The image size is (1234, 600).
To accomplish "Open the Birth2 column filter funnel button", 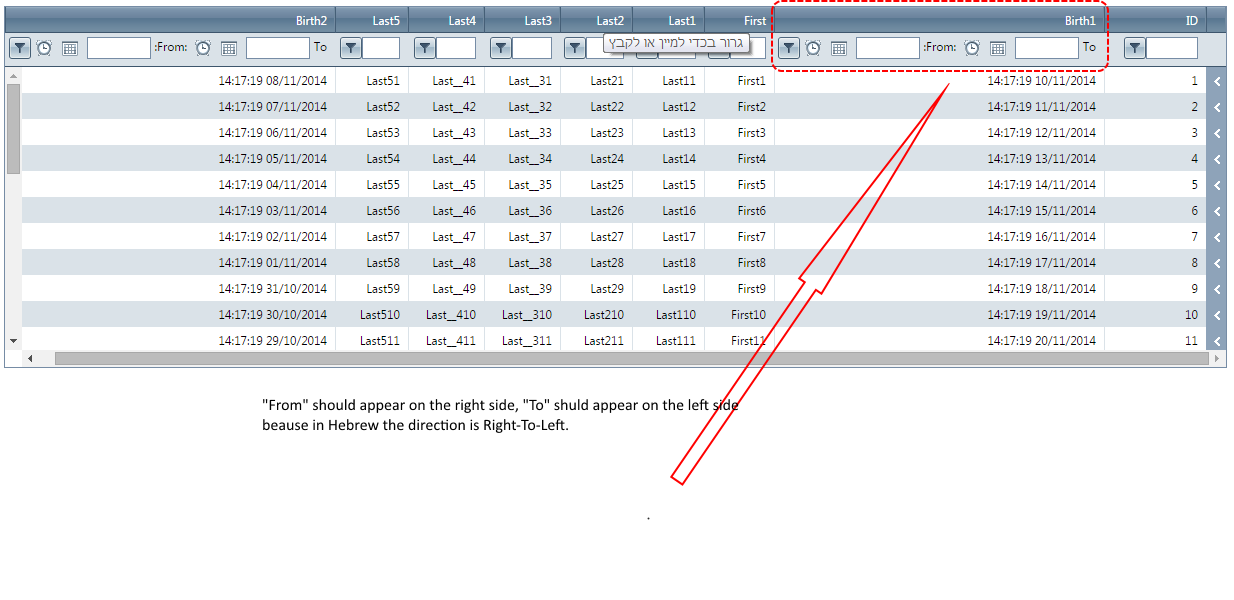I will coord(19,47).
